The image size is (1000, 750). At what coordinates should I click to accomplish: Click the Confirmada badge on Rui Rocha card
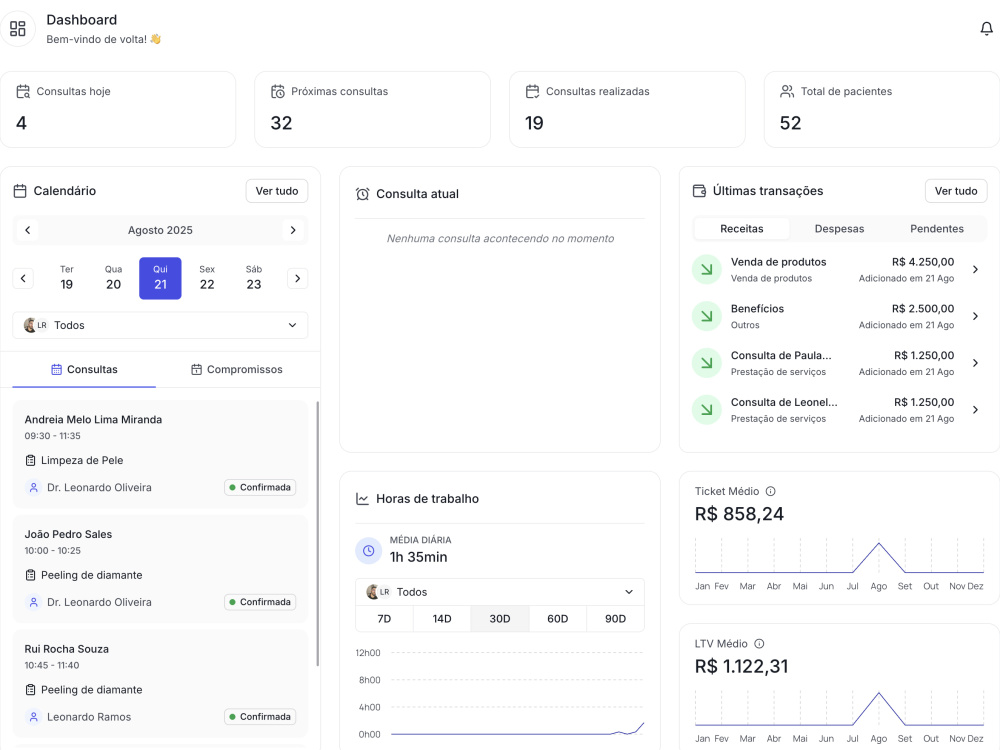(260, 717)
